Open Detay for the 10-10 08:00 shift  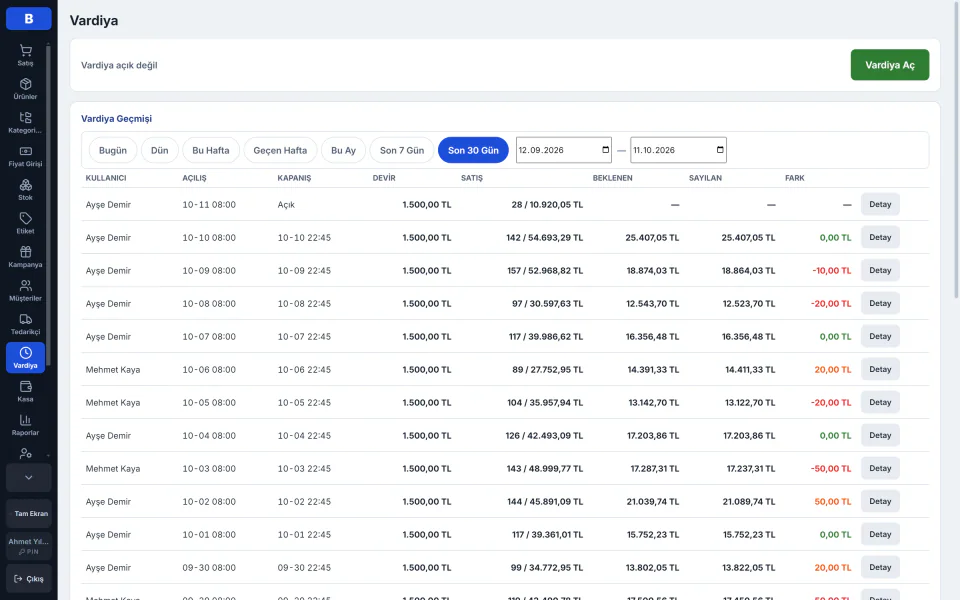click(880, 238)
